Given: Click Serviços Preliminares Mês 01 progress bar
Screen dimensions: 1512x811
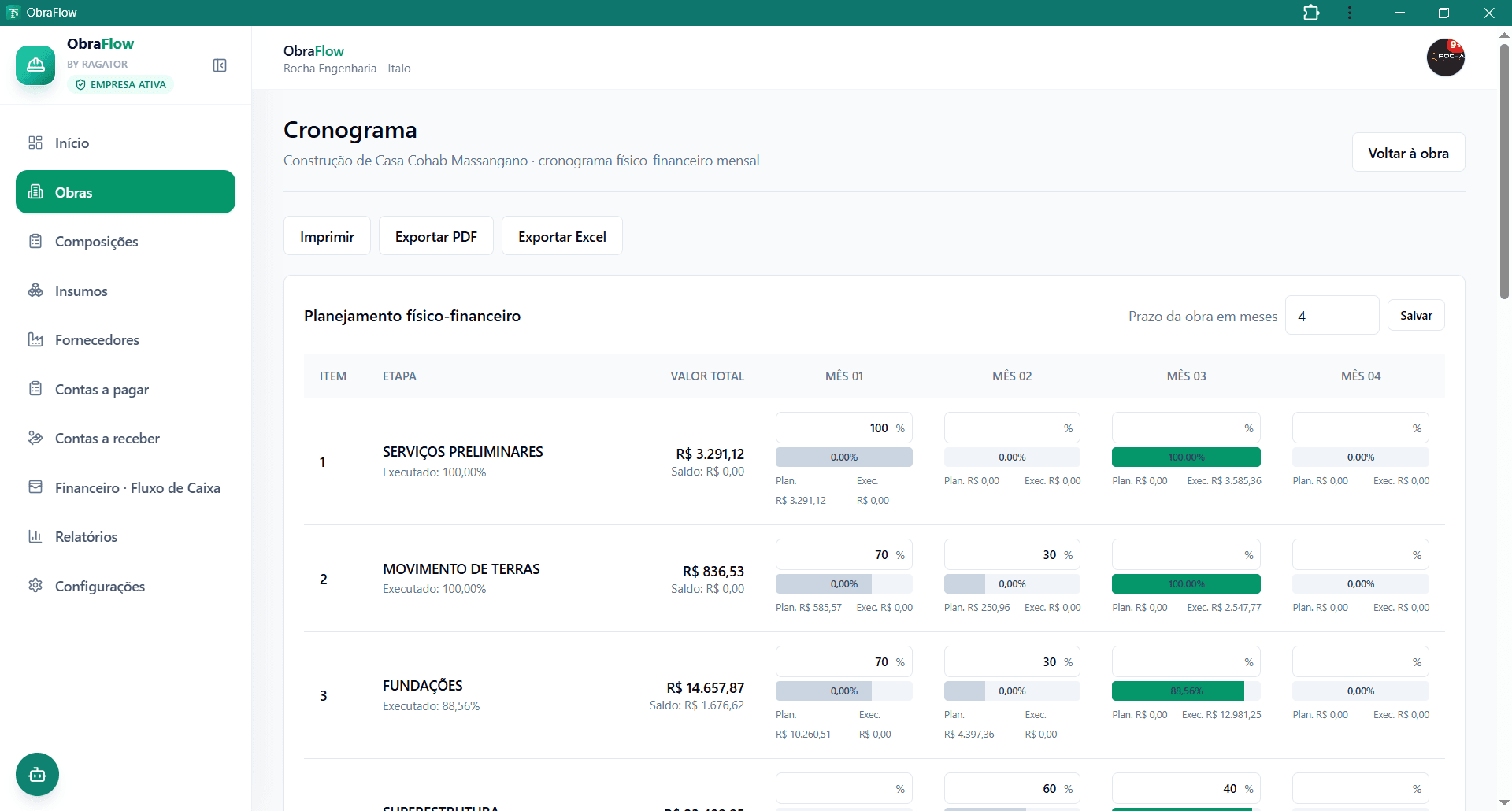Looking at the screenshot, I should pyautogui.click(x=844, y=457).
